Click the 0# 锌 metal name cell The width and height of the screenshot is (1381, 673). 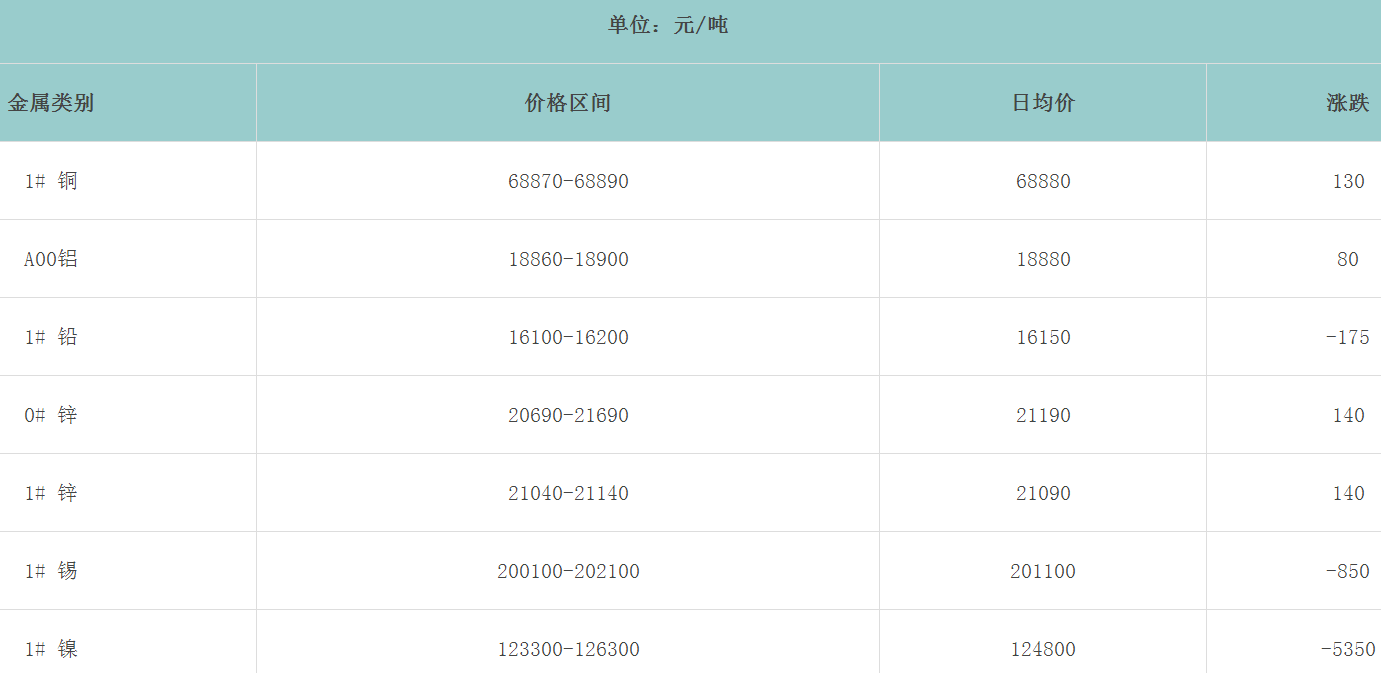coord(51,415)
